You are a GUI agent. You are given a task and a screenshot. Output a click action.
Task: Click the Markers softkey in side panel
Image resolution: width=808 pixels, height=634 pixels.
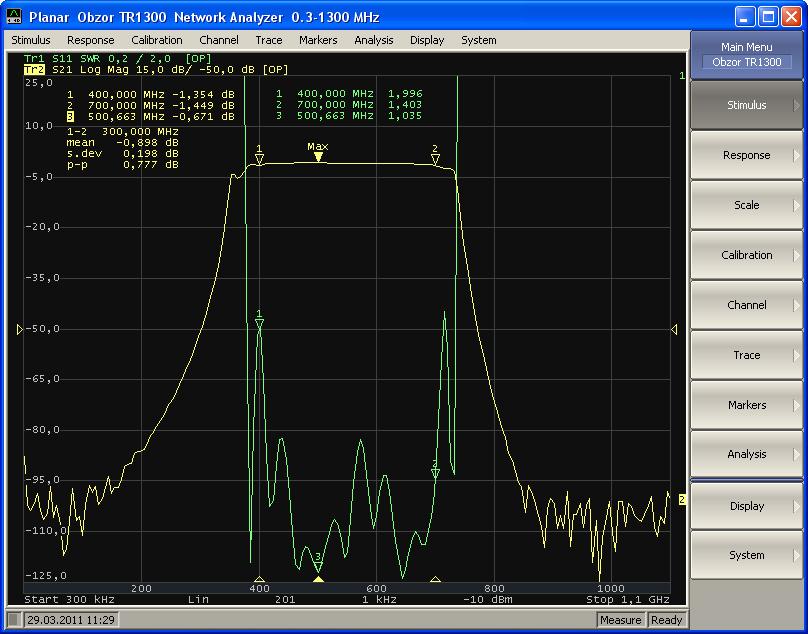(x=747, y=405)
